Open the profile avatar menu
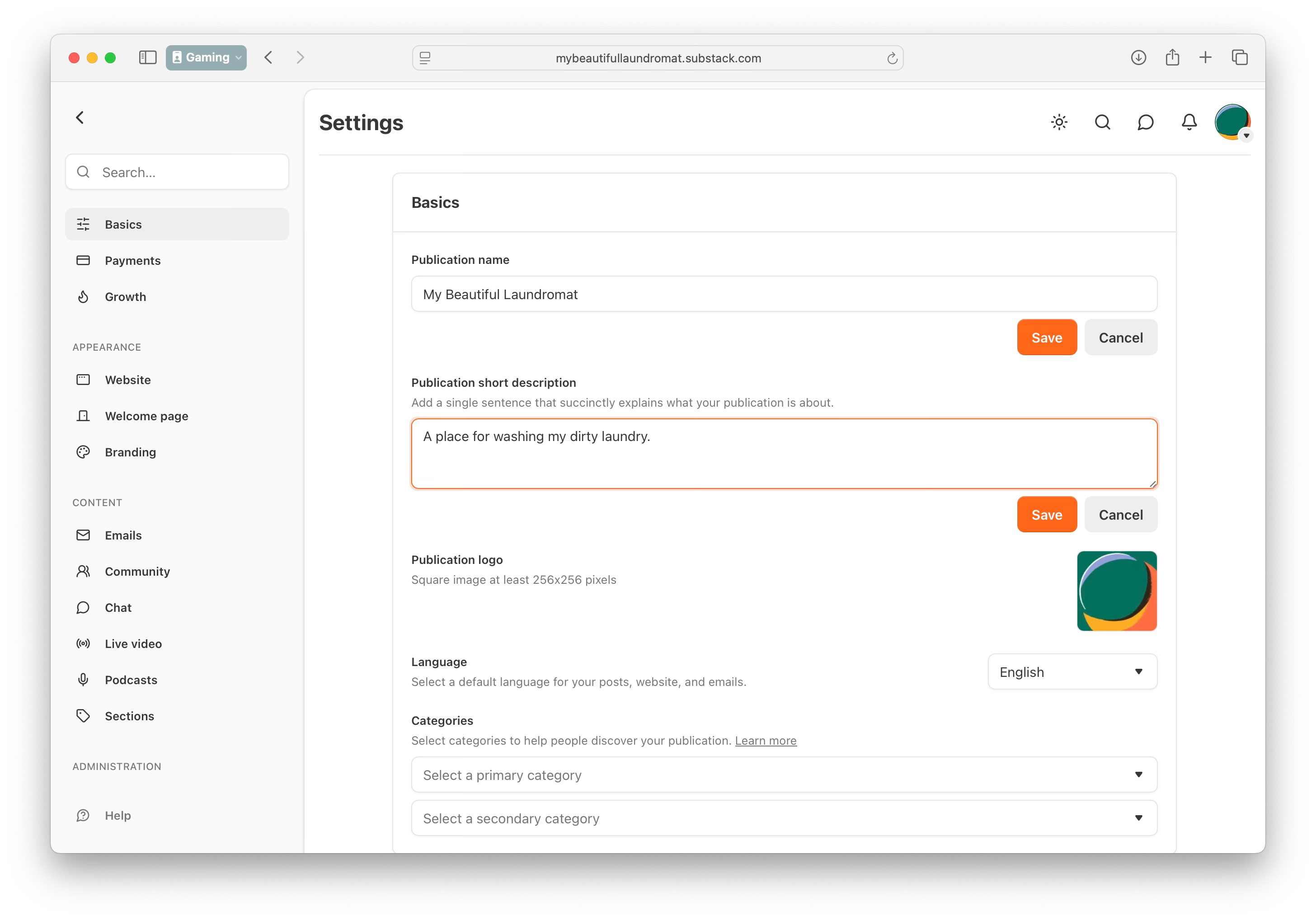The height and width of the screenshot is (920, 1316). tap(1232, 122)
